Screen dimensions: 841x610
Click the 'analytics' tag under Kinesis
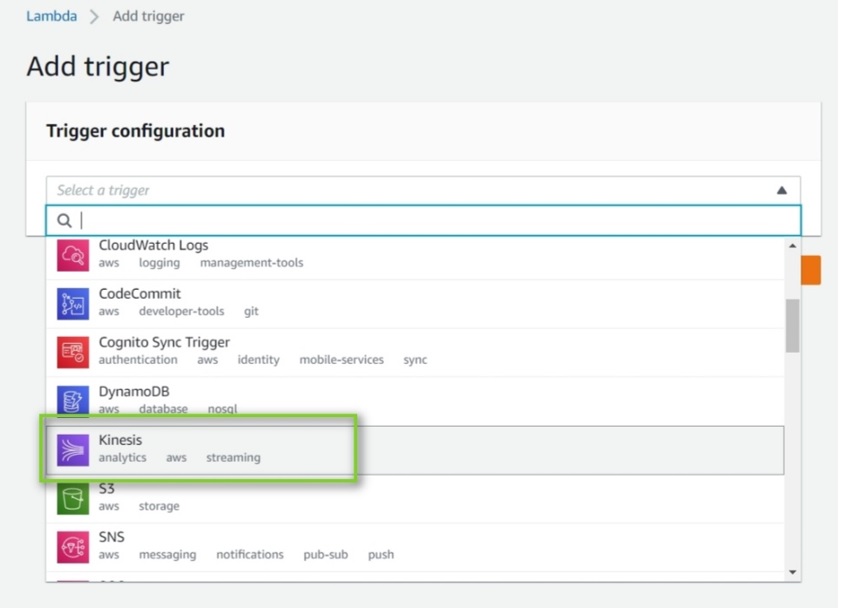pos(122,458)
